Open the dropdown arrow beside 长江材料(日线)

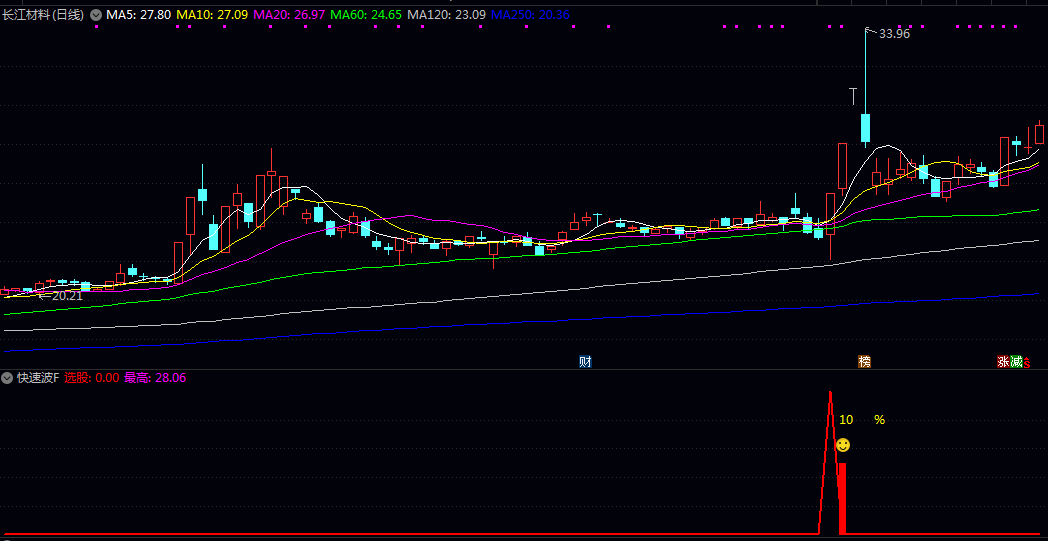[x=96, y=14]
